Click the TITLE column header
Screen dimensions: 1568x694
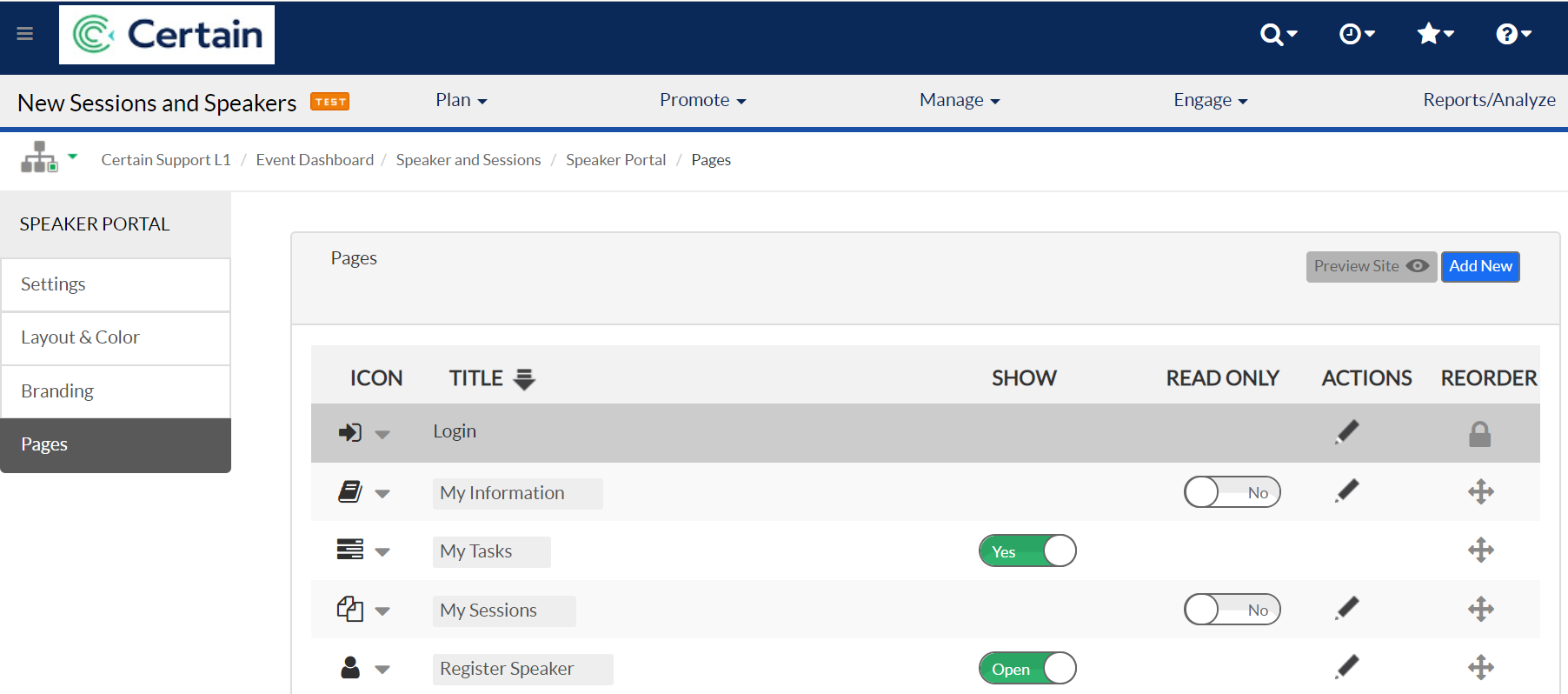[x=476, y=378]
